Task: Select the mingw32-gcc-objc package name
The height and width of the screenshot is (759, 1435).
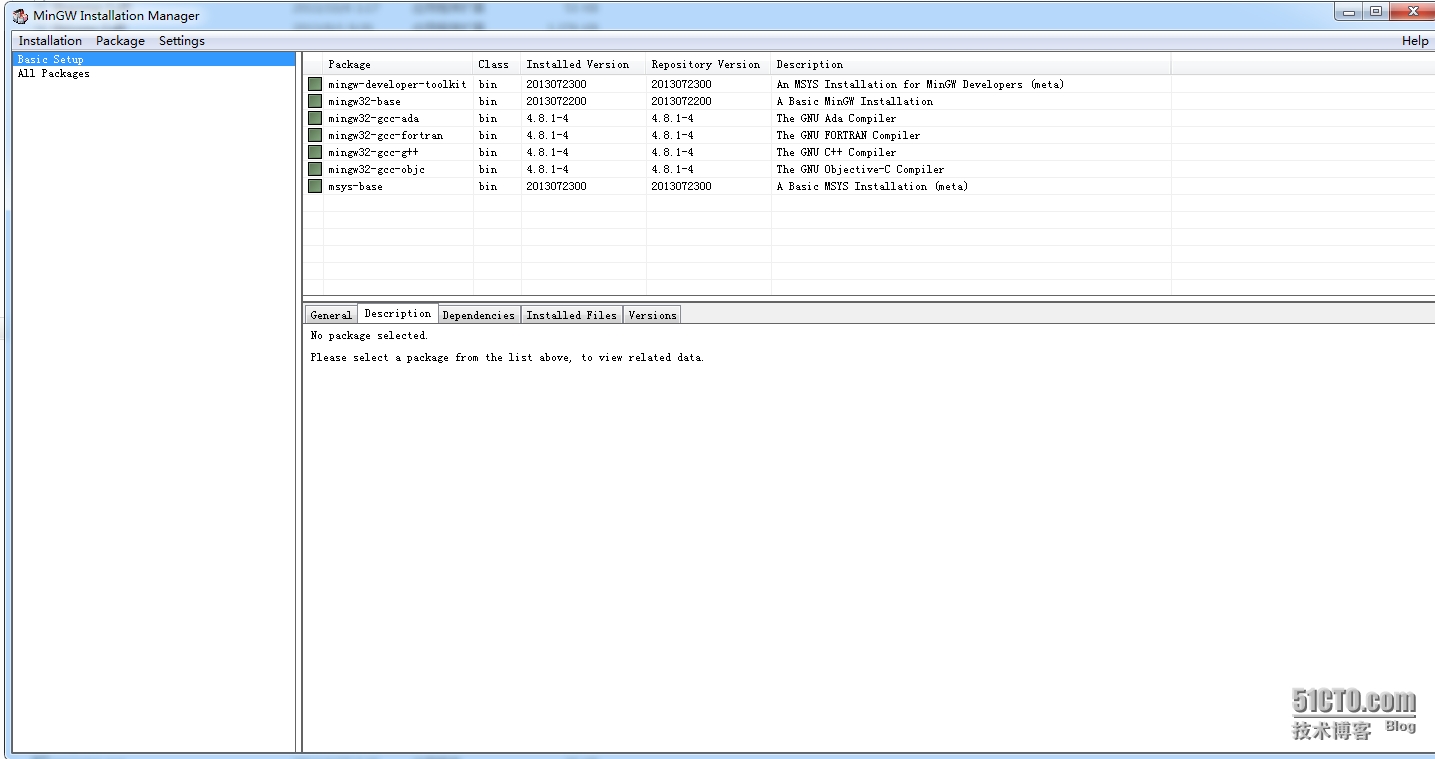Action: [x=376, y=170]
